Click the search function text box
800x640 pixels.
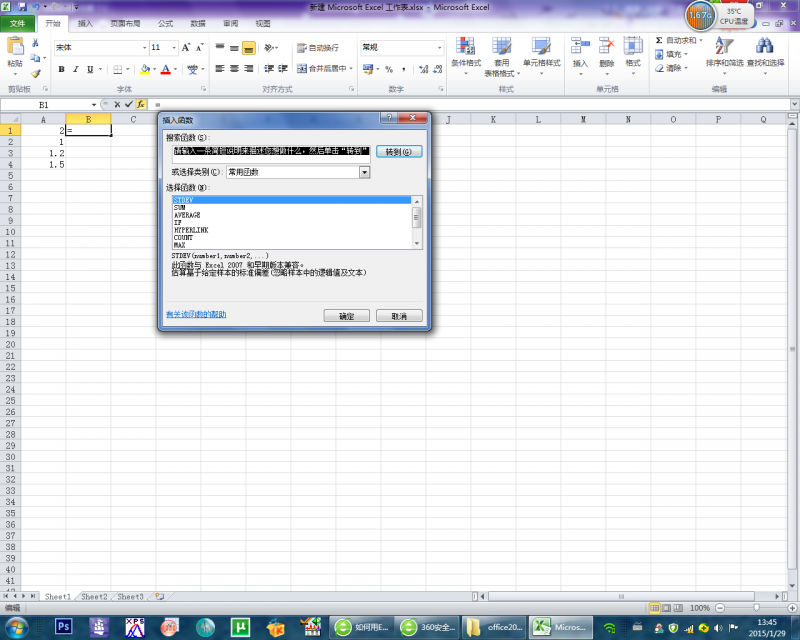click(x=271, y=154)
